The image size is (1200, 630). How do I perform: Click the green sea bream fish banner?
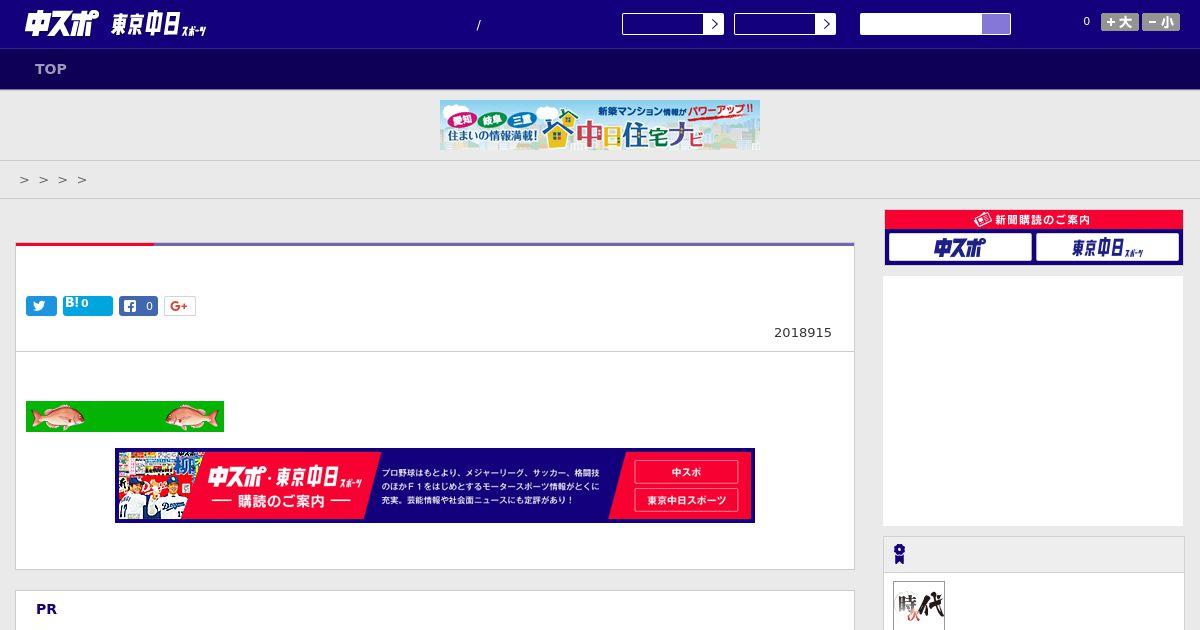[125, 417]
